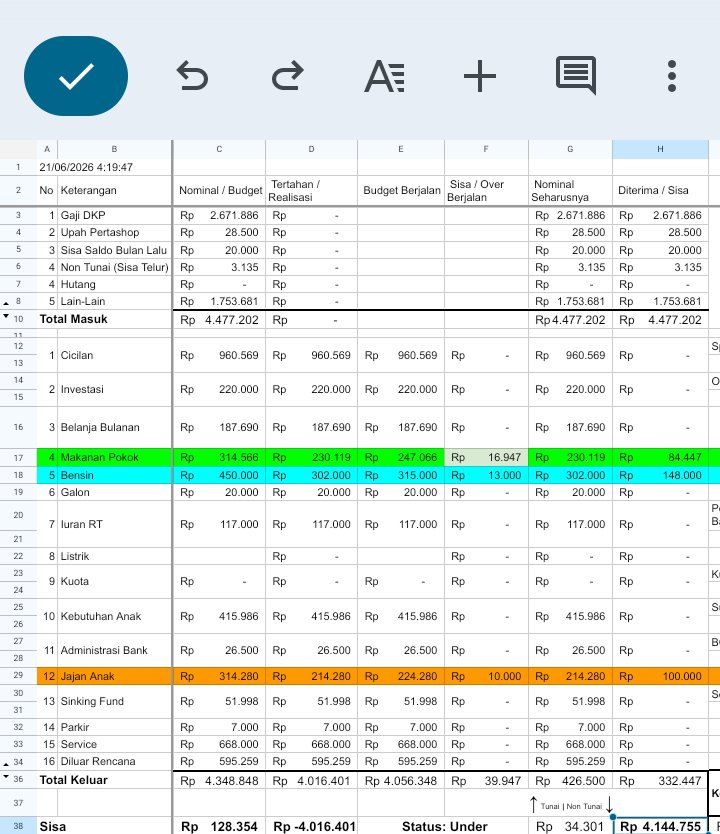Click the Total Masuk budget value 4.477.202 in column C

click(219, 320)
